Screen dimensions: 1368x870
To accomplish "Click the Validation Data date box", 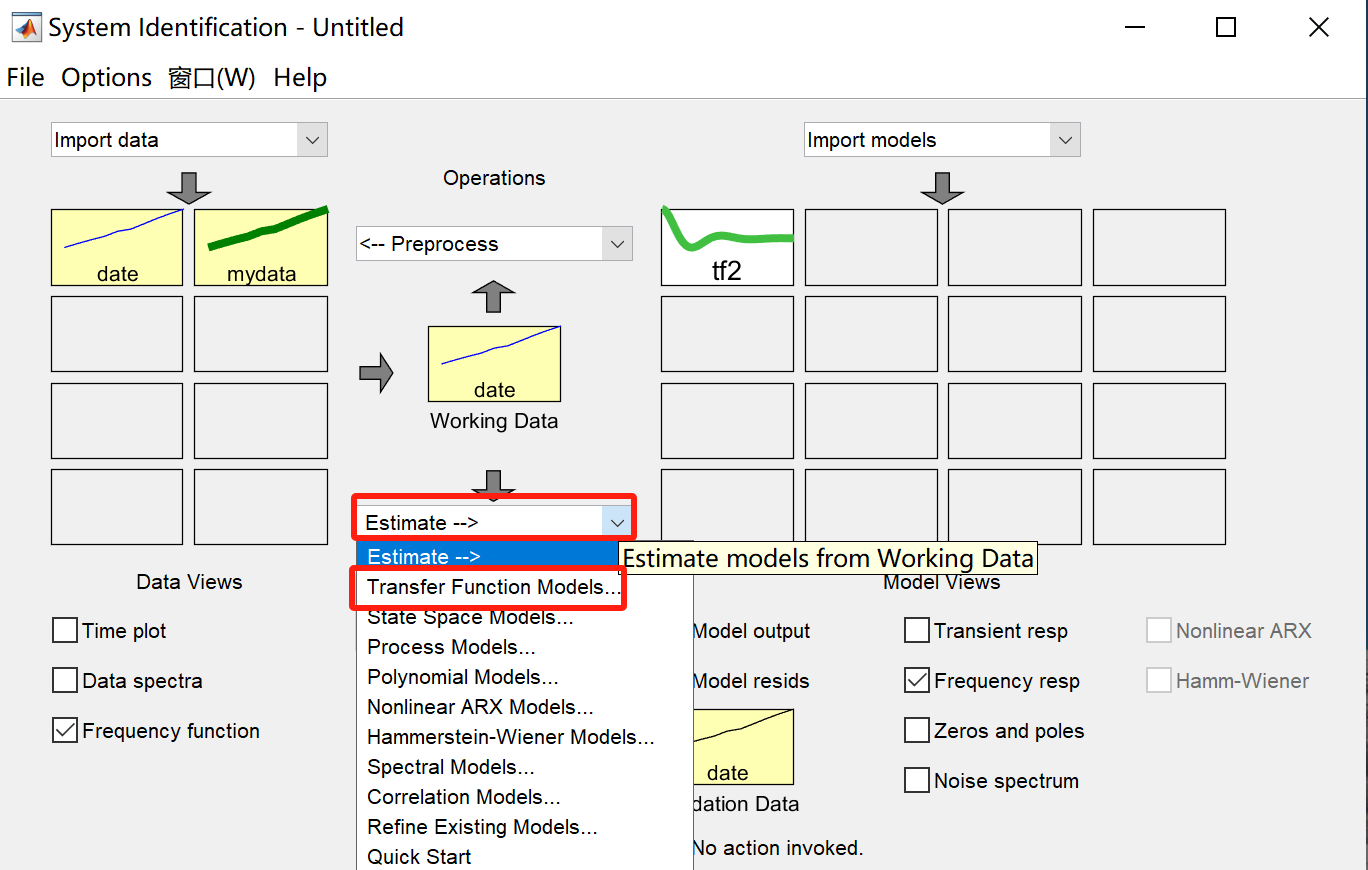I will (743, 747).
